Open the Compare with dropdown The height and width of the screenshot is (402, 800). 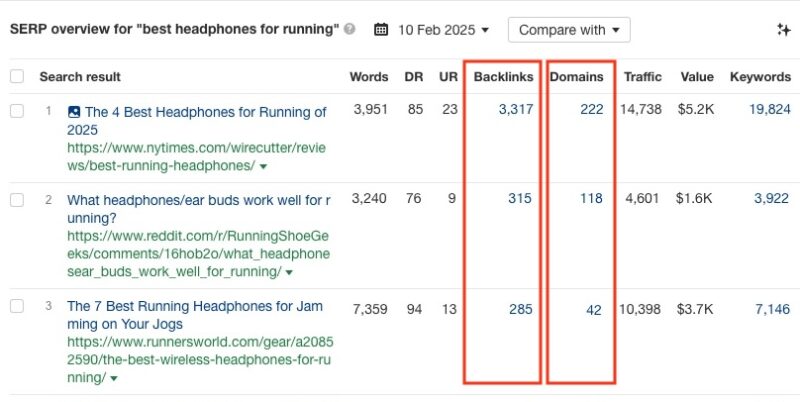pyautogui.click(x=569, y=30)
